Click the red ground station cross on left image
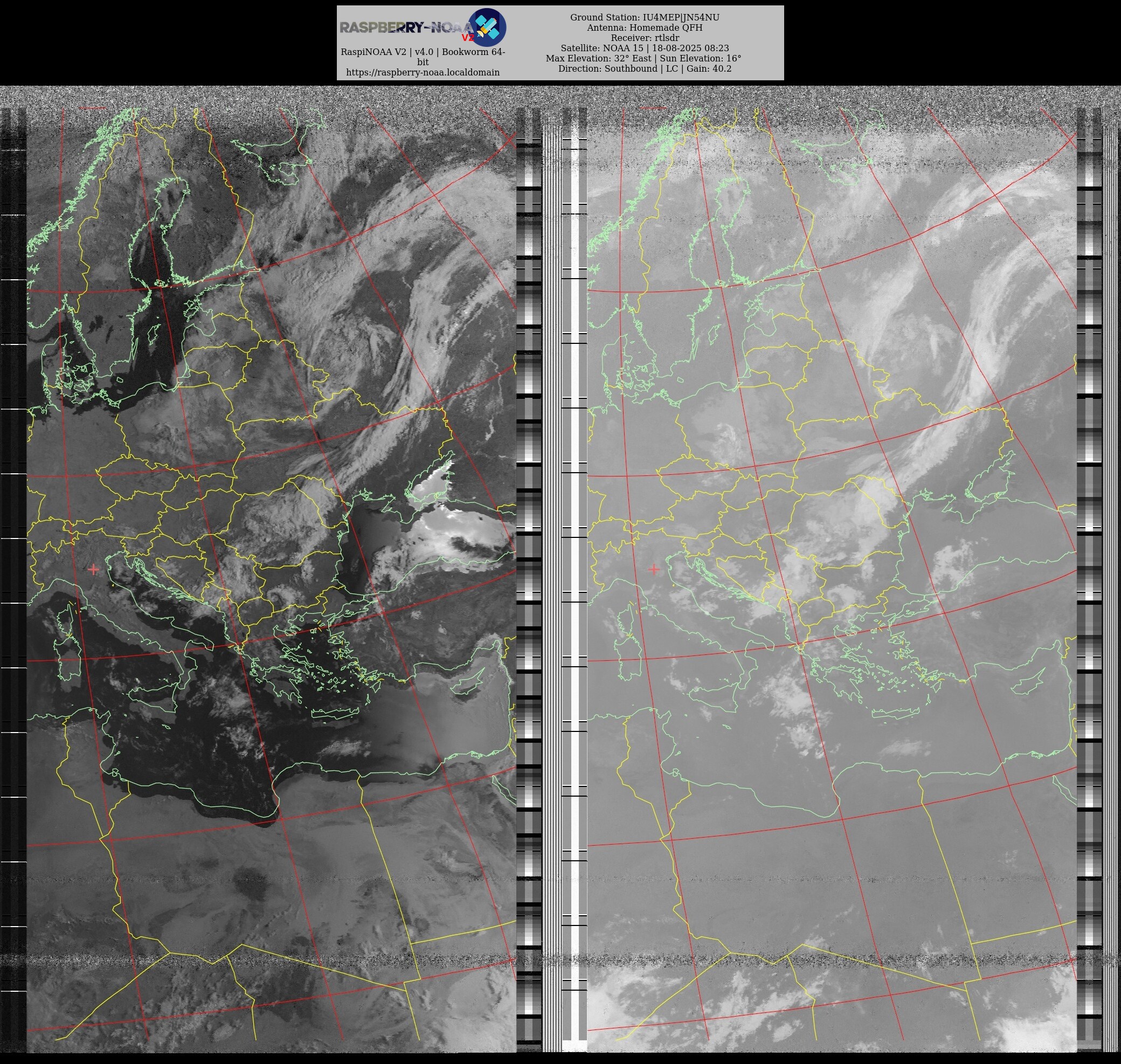Screen dimensions: 1121x1064 94,569
